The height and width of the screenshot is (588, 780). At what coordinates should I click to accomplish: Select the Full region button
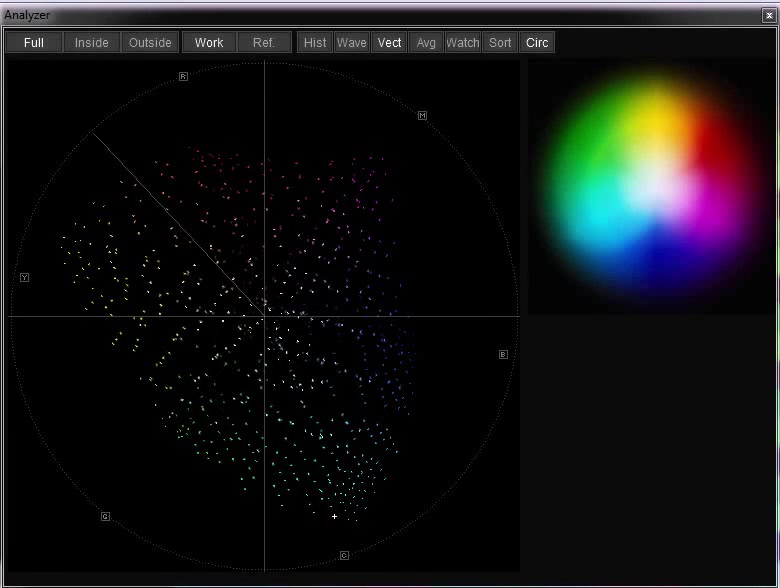pos(33,43)
